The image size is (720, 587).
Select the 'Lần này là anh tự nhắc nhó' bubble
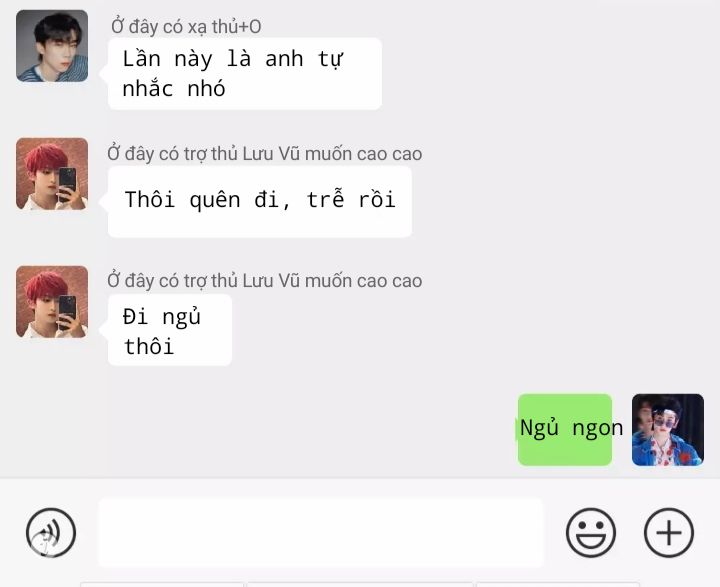[x=245, y=74]
